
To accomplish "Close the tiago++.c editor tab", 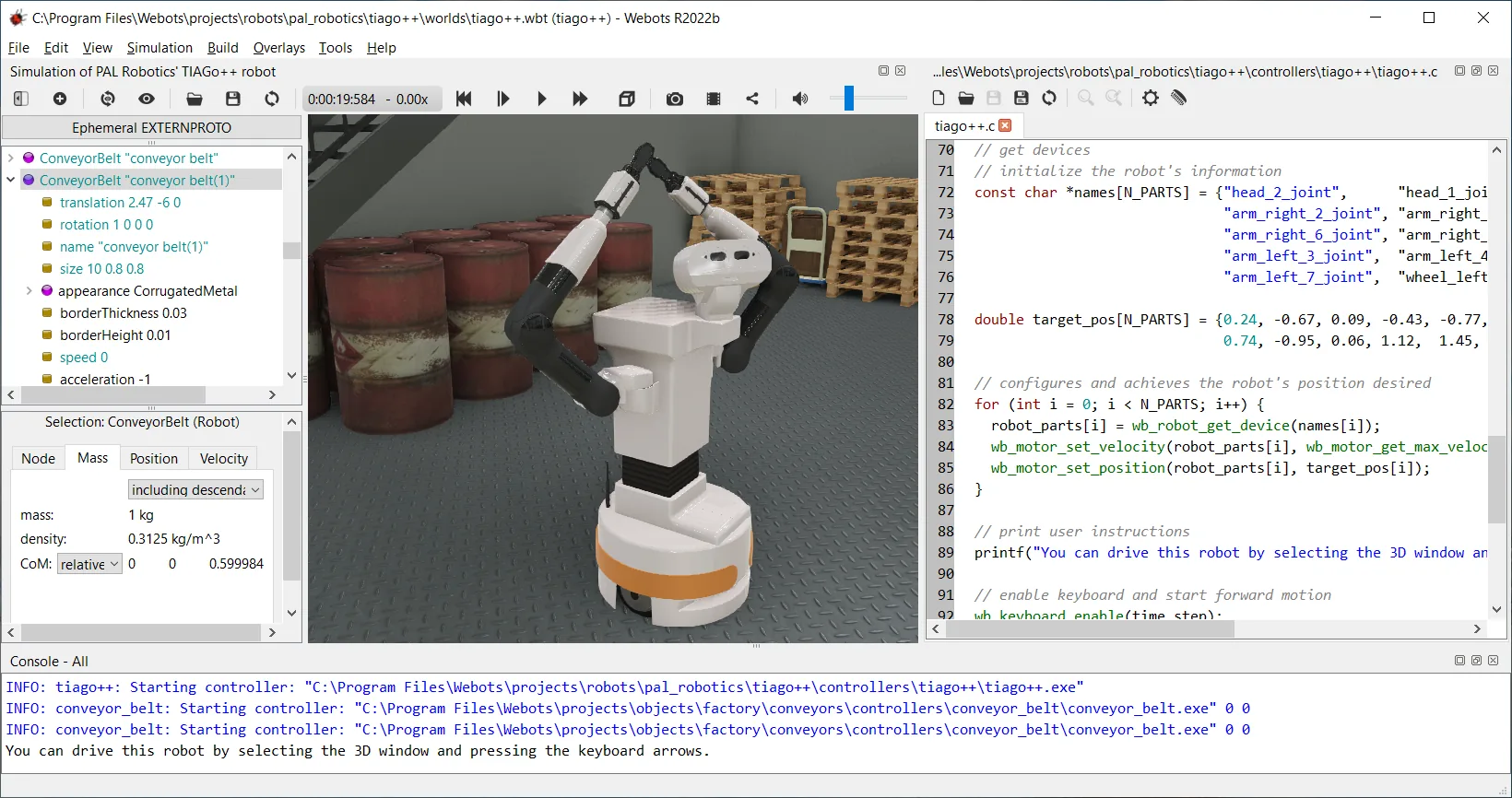I will click(x=1005, y=125).
